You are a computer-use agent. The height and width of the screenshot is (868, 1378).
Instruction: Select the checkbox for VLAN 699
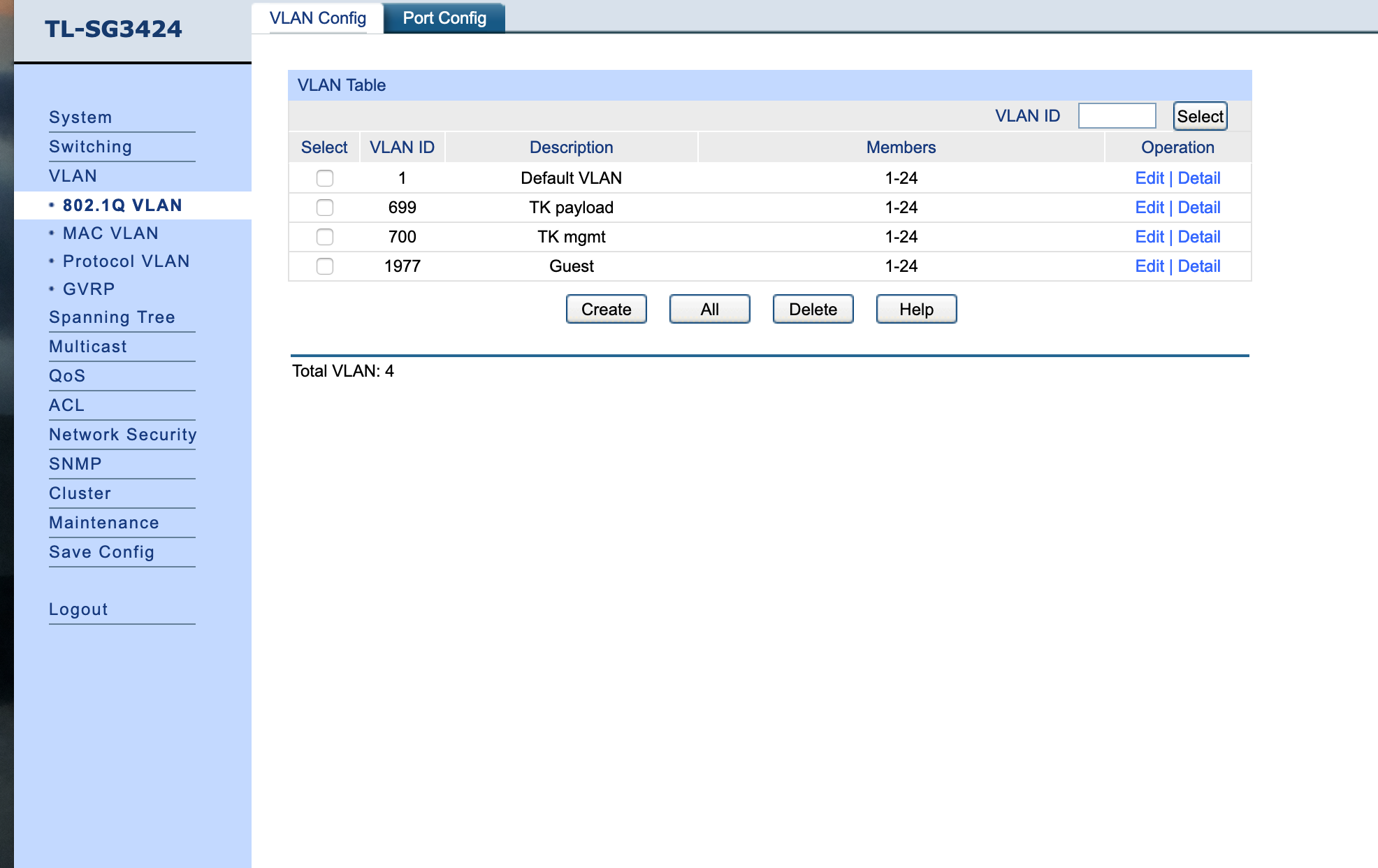[x=325, y=208]
